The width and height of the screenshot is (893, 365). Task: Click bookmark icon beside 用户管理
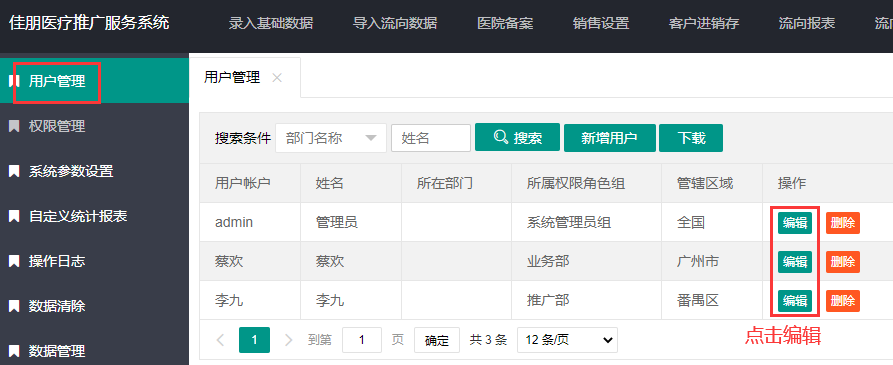(14, 81)
